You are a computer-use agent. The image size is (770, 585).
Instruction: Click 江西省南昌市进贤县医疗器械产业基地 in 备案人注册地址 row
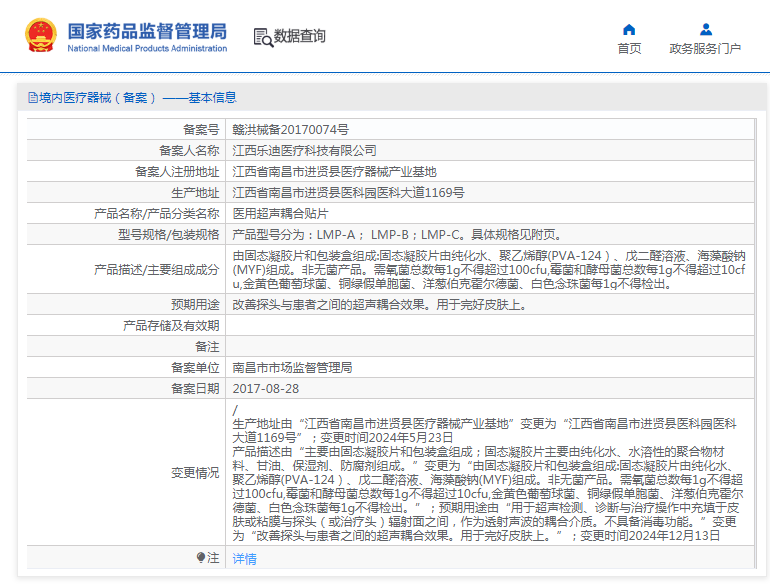[334, 172]
